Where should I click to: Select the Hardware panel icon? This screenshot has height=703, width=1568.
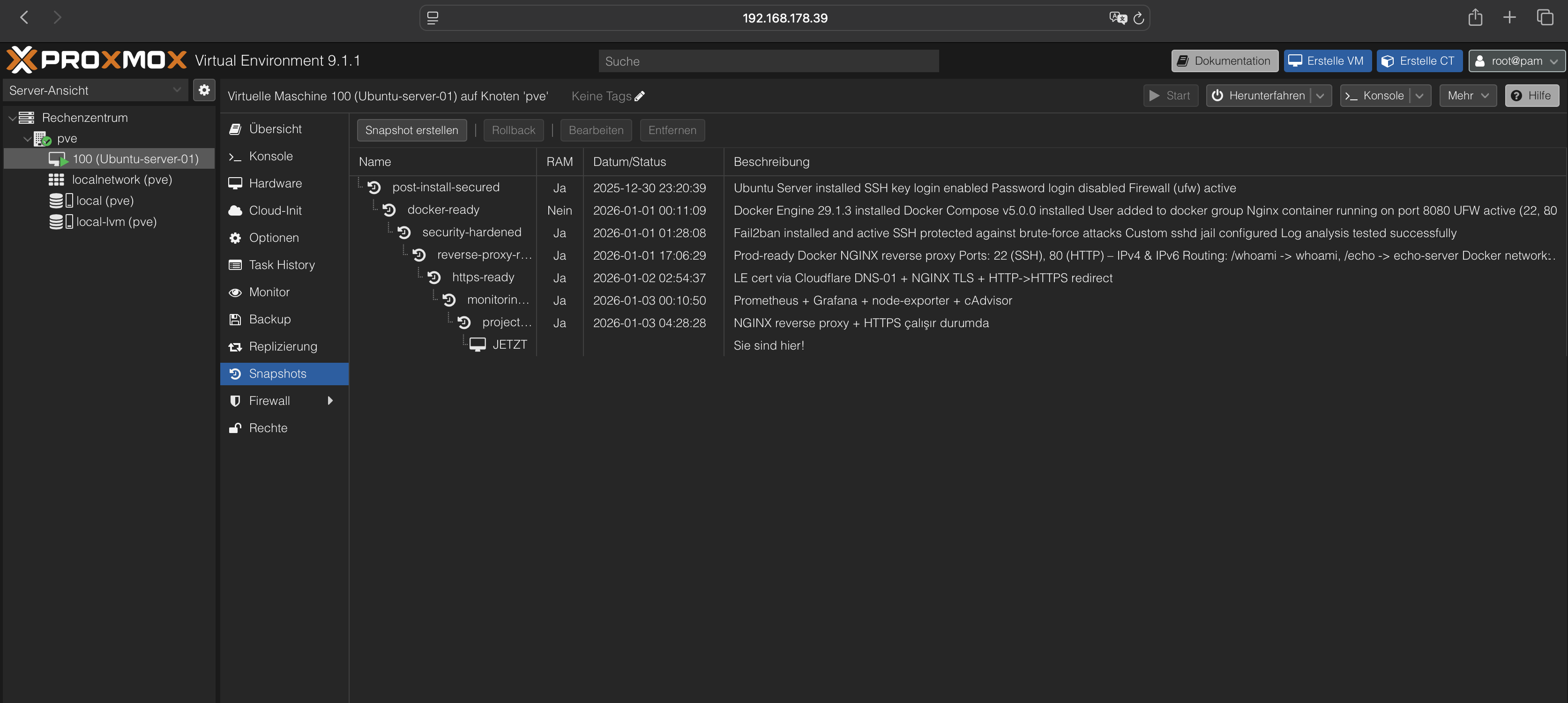[x=236, y=183]
